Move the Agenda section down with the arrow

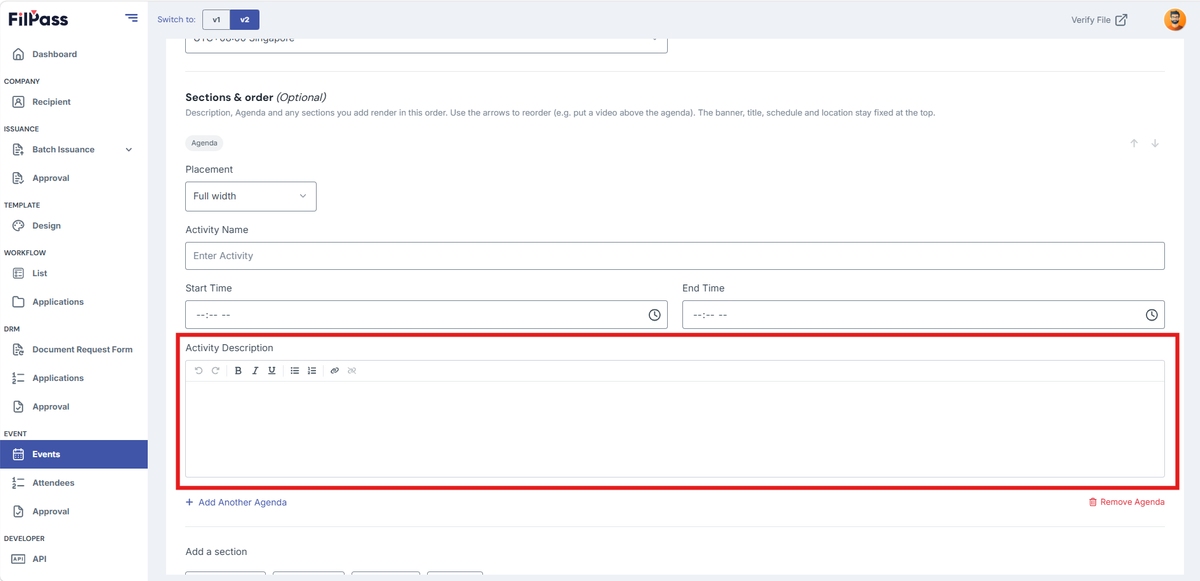(1155, 143)
